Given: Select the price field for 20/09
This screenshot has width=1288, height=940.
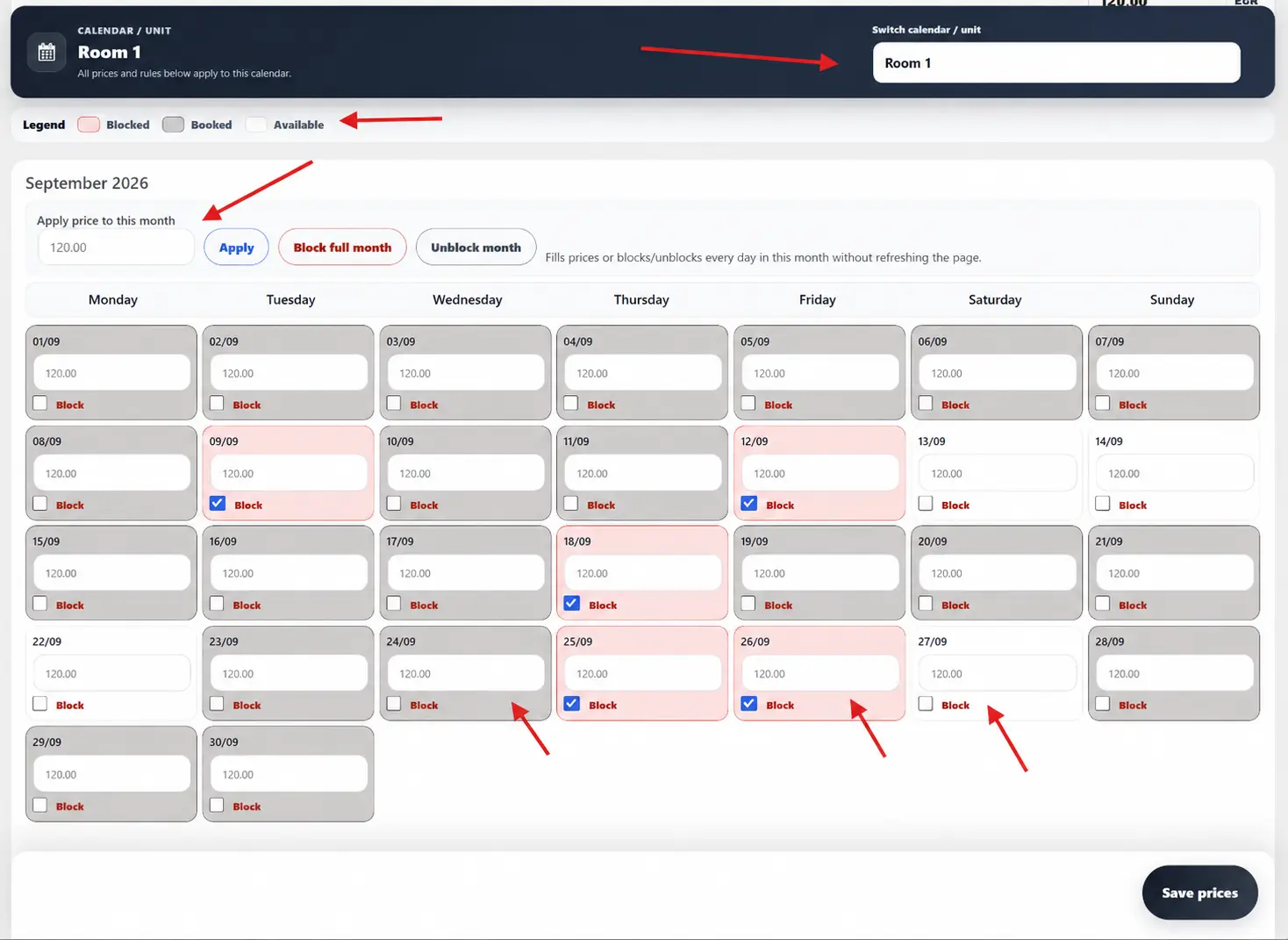Looking at the screenshot, I should 997,573.
